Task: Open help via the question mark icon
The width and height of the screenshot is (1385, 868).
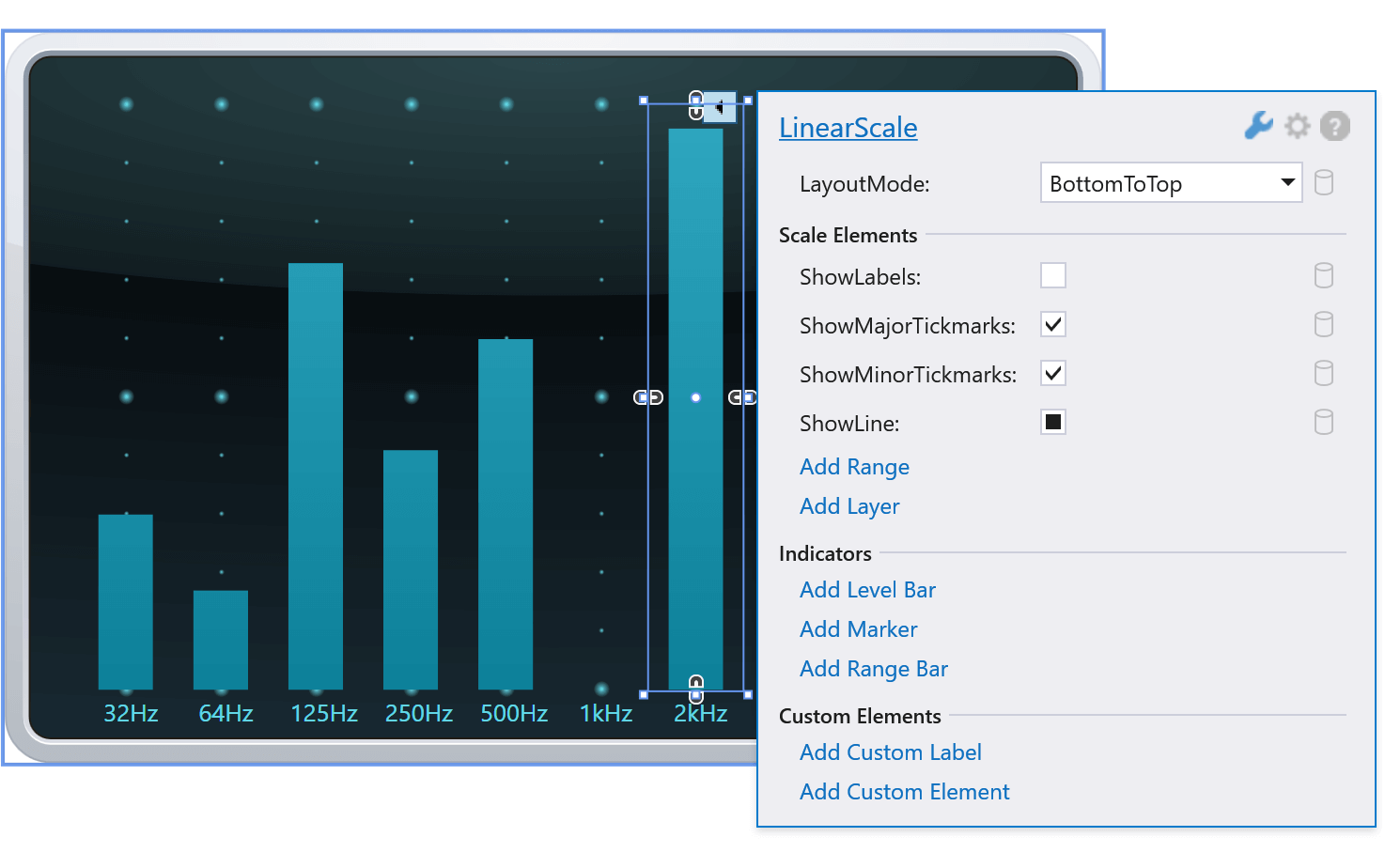Action: 1335,125
